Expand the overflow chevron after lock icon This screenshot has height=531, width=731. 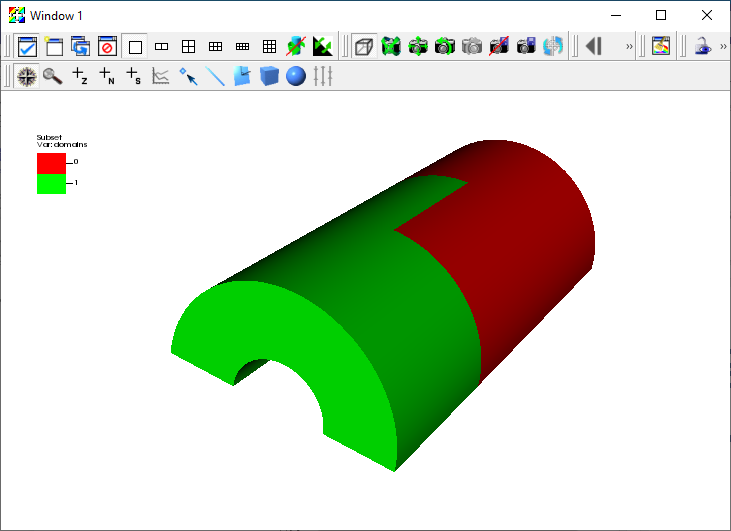pyautogui.click(x=723, y=46)
